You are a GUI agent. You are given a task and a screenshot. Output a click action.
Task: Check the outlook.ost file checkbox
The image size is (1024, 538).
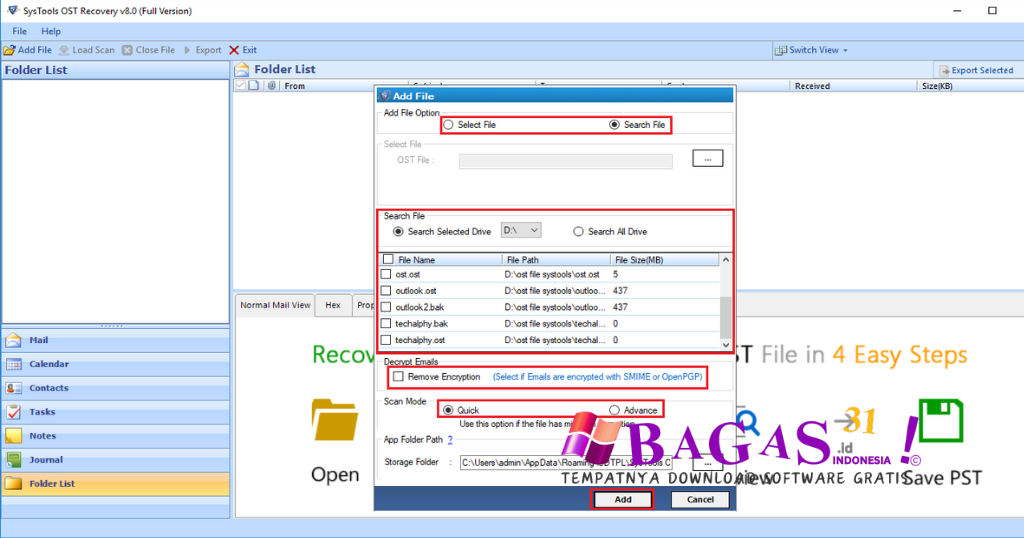[x=386, y=291]
